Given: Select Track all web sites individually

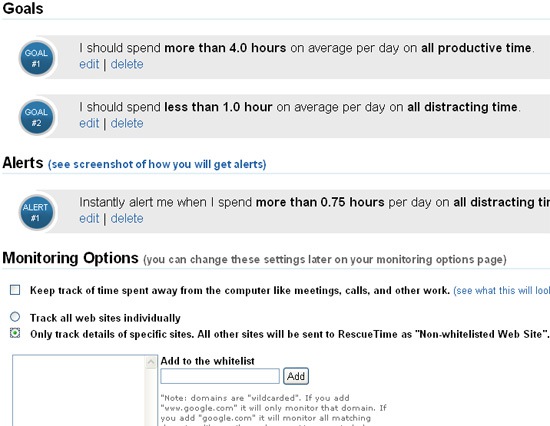Looking at the screenshot, I should (x=15, y=317).
